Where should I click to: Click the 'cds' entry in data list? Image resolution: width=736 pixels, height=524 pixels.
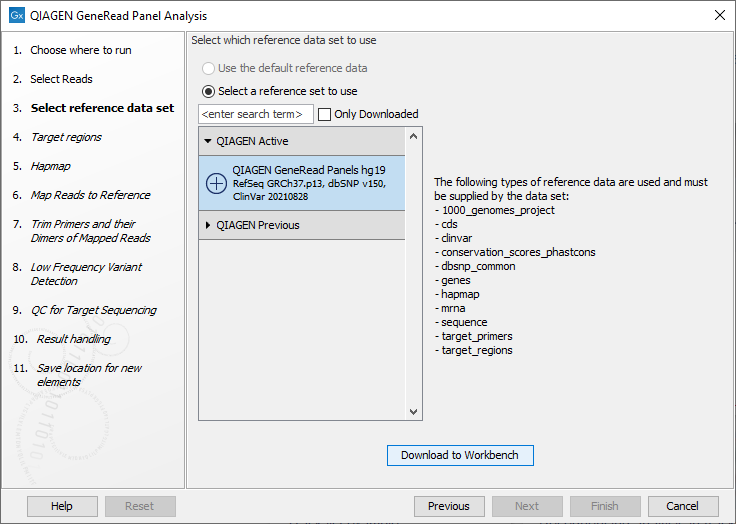tap(449, 224)
